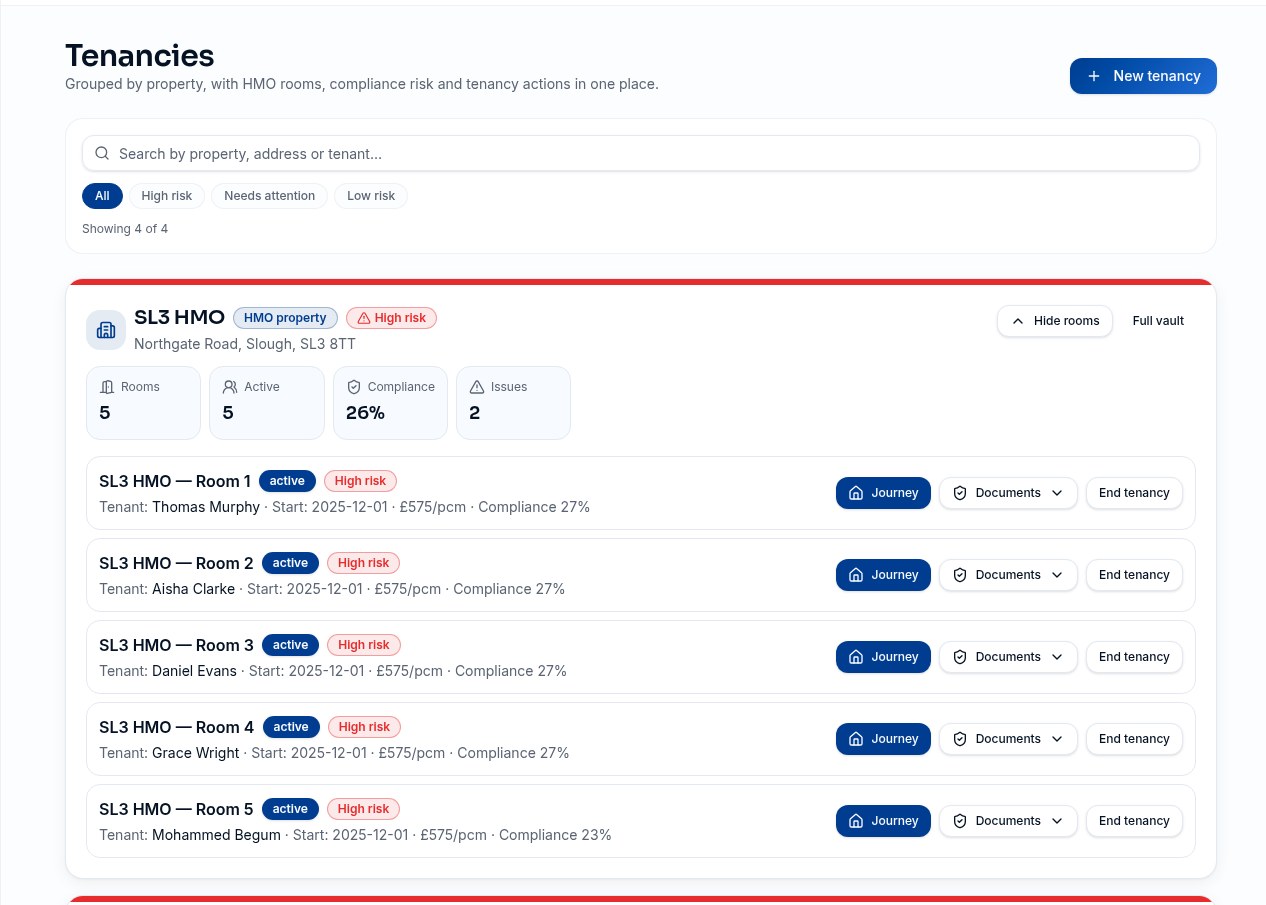End tenancy for Room 1 Thomas Murphy
1266x905 pixels.
pos(1134,493)
